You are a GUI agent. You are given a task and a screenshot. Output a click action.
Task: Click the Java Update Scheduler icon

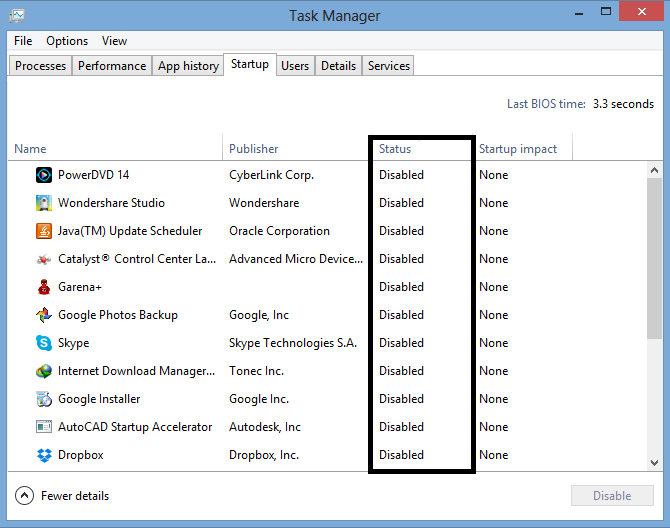[44, 231]
